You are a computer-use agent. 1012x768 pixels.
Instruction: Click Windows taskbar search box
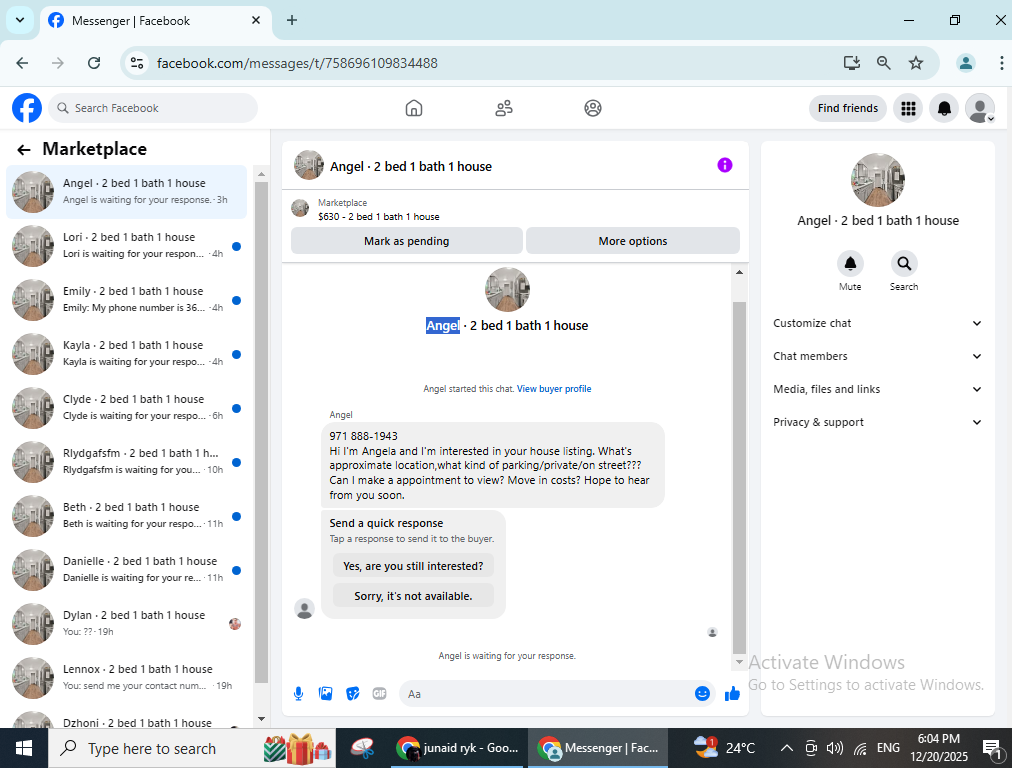[x=192, y=749]
